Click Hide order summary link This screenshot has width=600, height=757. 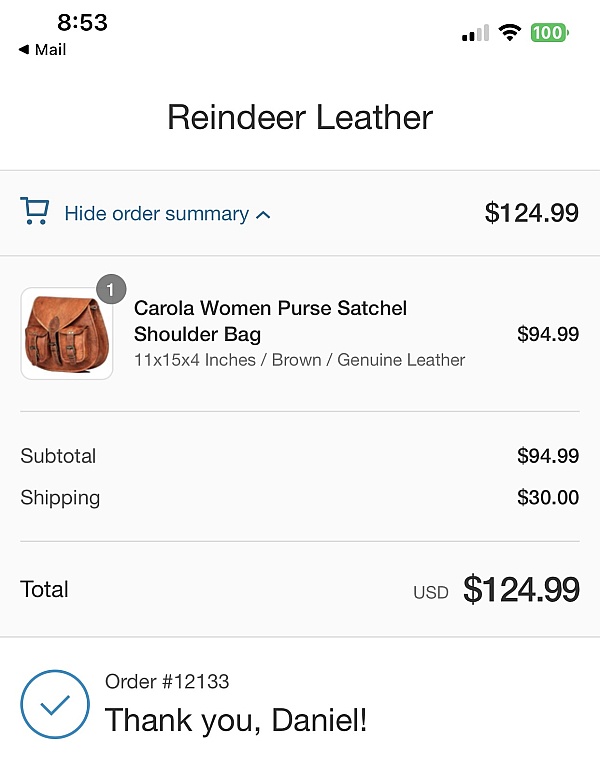[x=157, y=213]
